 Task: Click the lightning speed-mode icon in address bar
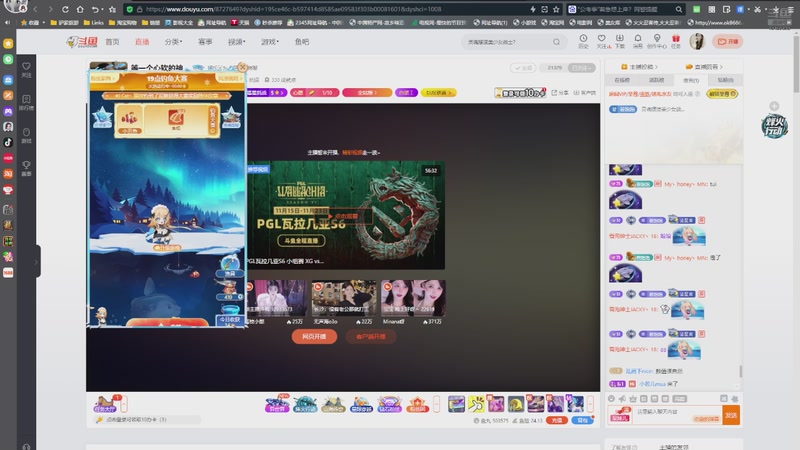tap(533, 9)
